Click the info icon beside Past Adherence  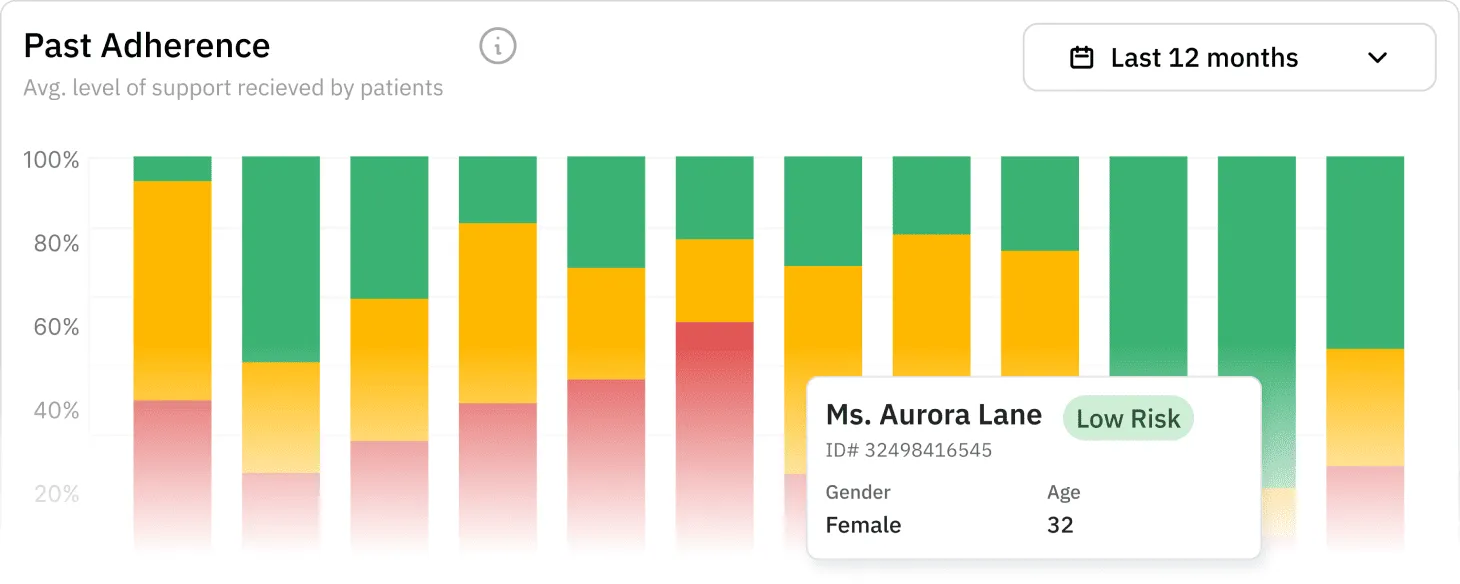pos(497,46)
